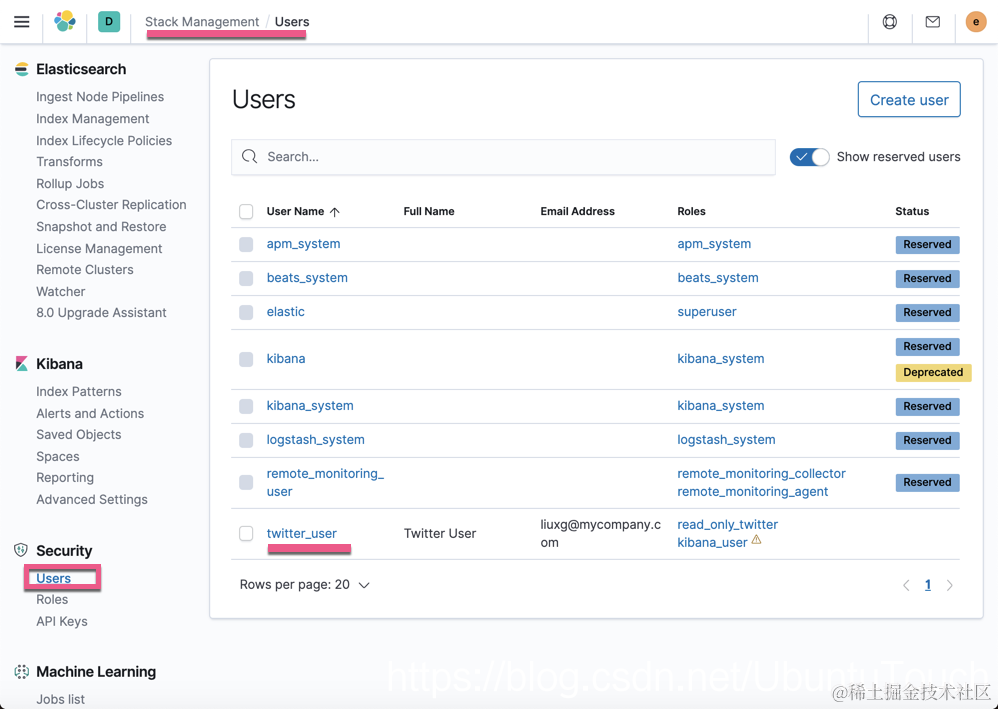
Task: Open the Roles page under Security
Action: pos(52,600)
